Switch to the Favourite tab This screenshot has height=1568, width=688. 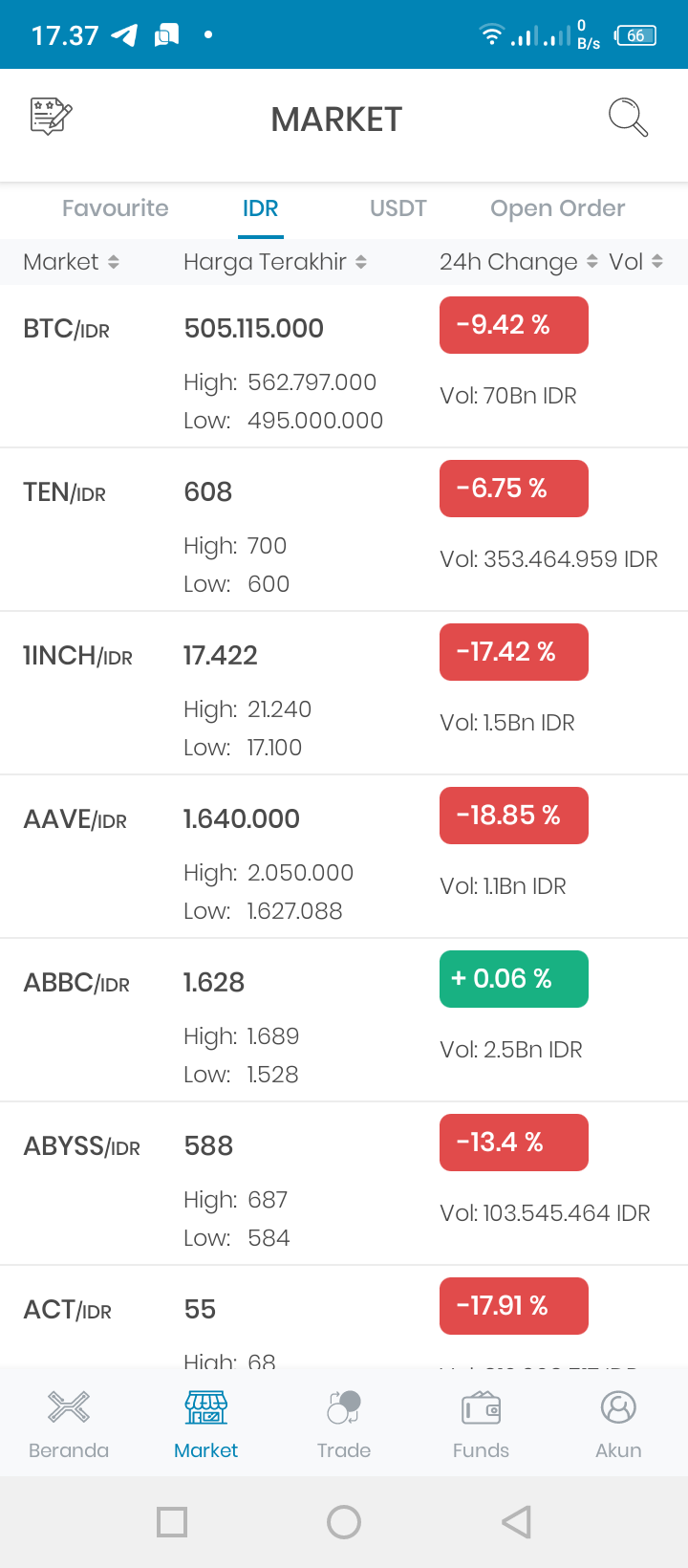coord(116,208)
